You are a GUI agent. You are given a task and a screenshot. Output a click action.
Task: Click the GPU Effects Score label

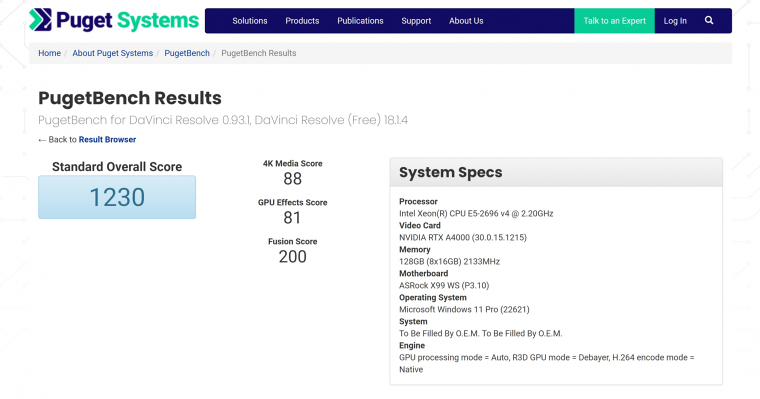[x=292, y=203]
